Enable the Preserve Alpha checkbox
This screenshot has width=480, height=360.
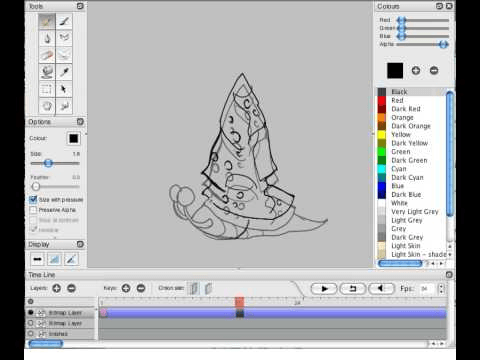pos(33,210)
